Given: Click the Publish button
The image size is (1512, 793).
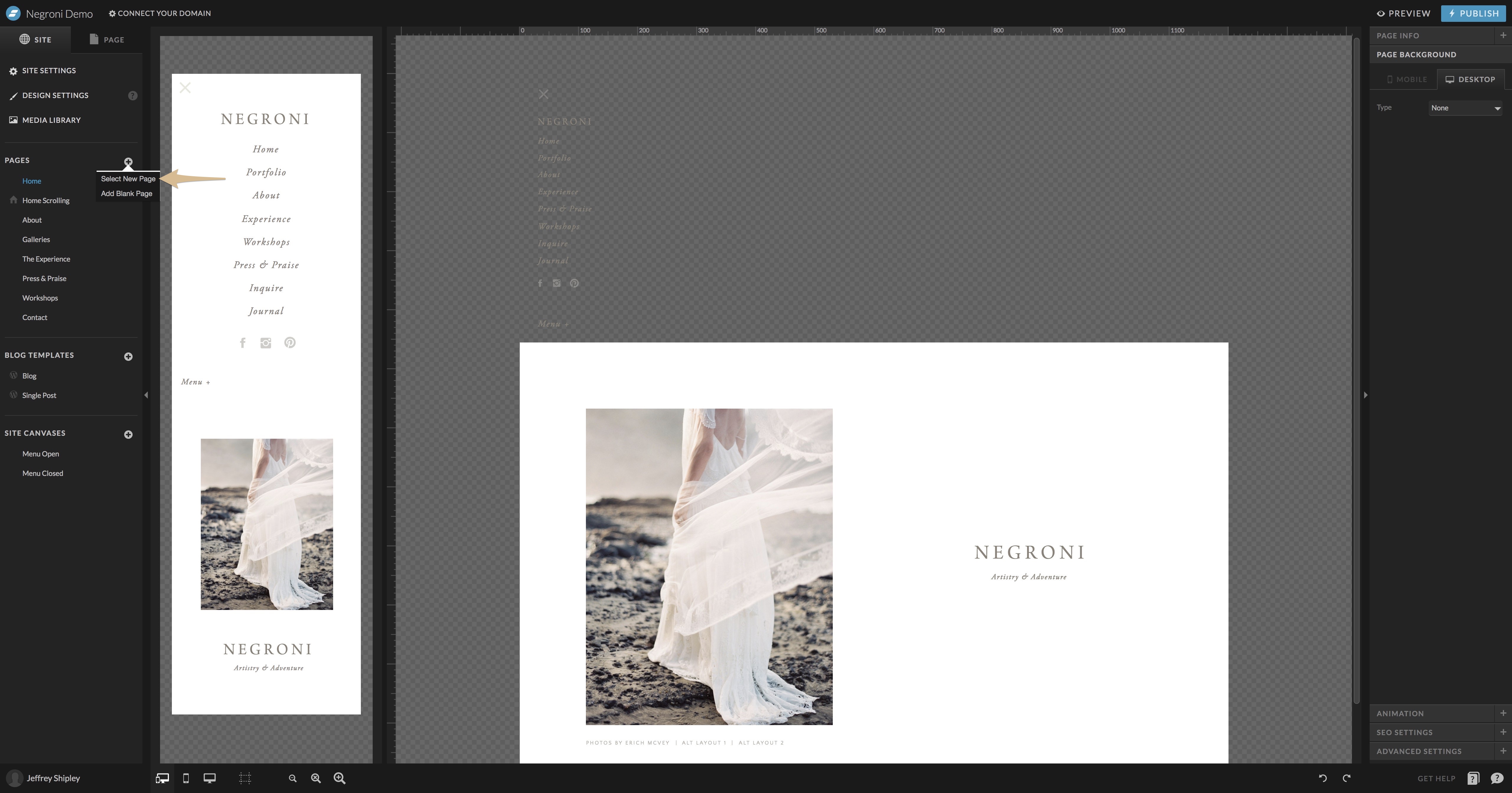Looking at the screenshot, I should (x=1473, y=13).
